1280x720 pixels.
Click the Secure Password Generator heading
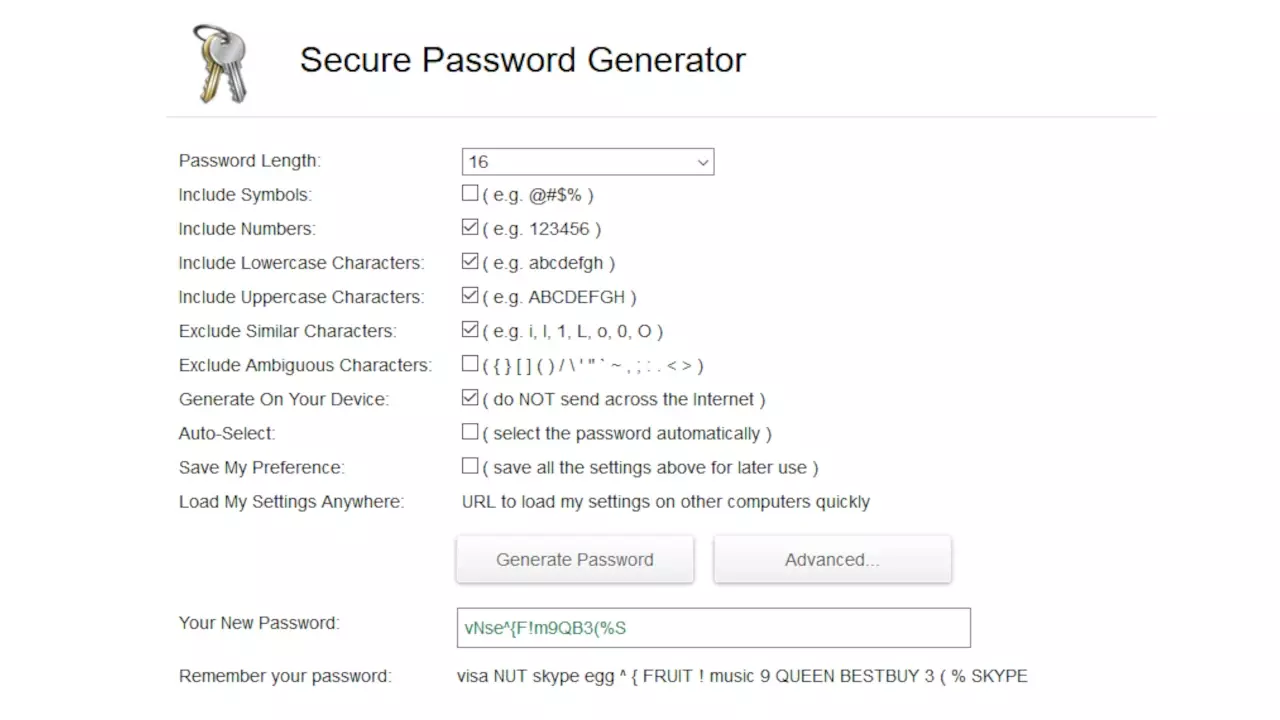[522, 60]
